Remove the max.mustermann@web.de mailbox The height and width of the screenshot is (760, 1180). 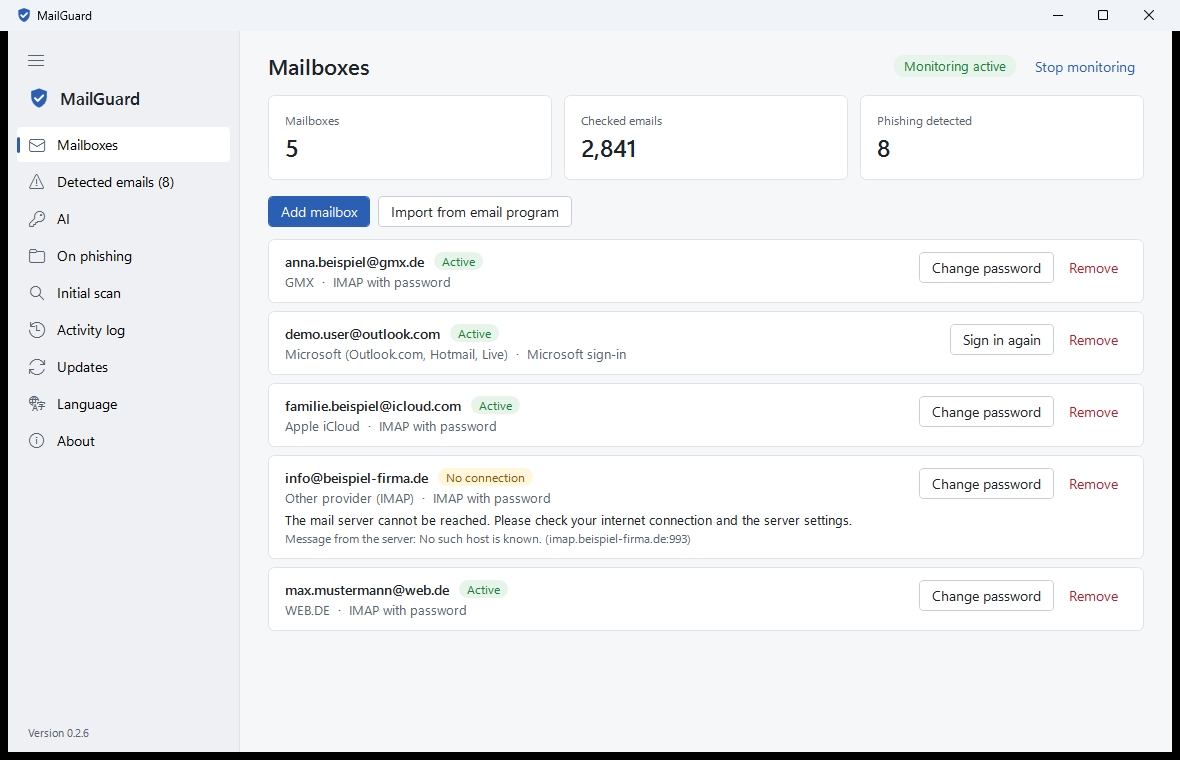point(1093,596)
